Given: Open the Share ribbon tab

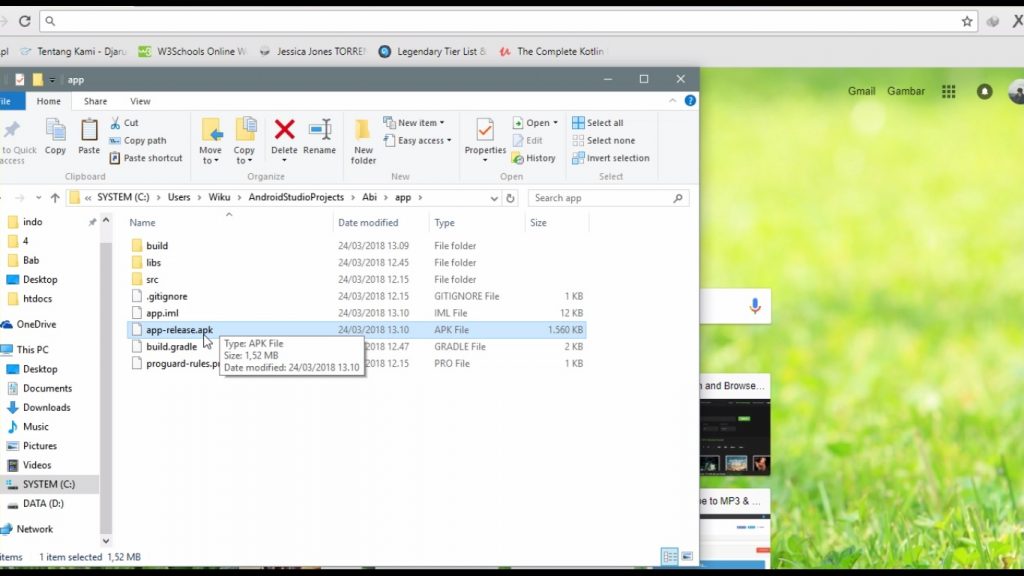Looking at the screenshot, I should pyautogui.click(x=95, y=101).
